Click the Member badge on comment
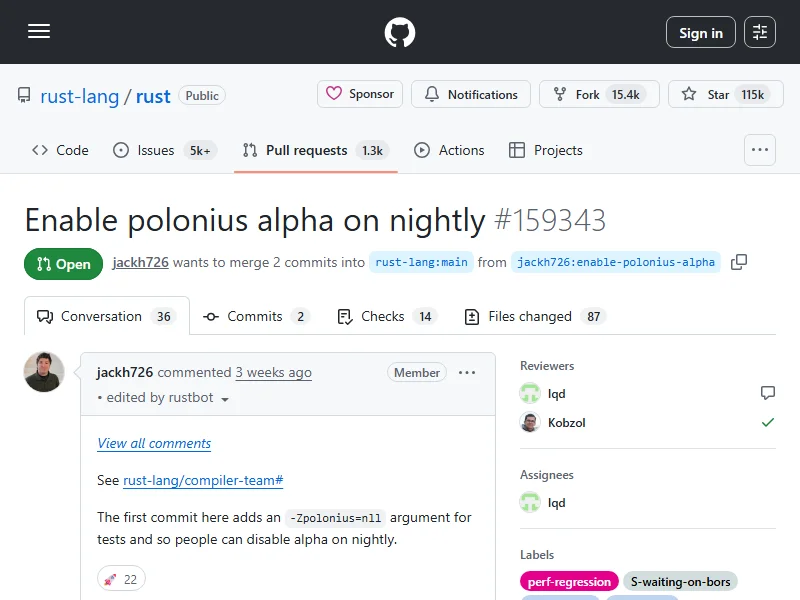The height and width of the screenshot is (600, 800). click(x=416, y=372)
